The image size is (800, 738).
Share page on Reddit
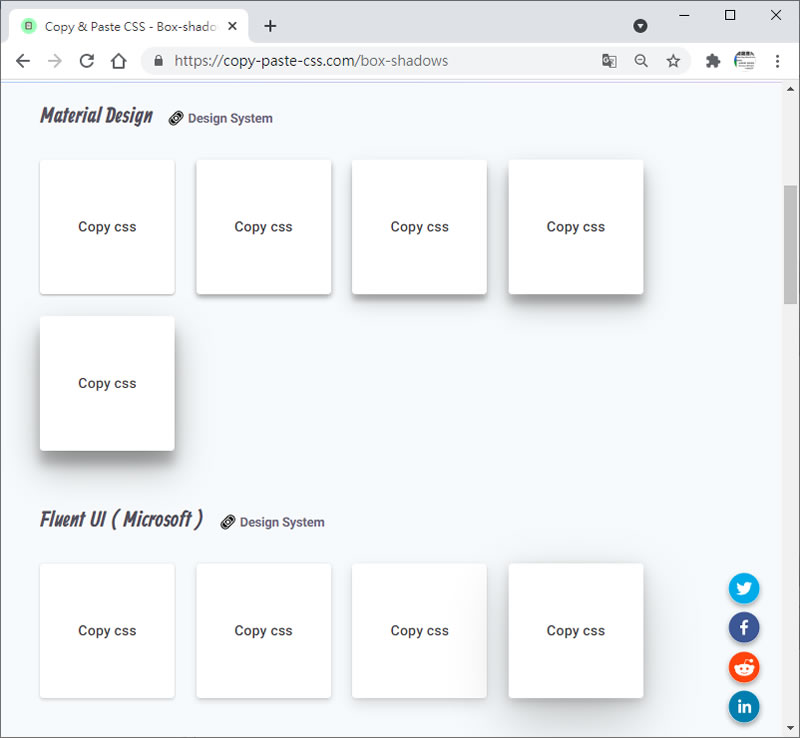point(744,667)
